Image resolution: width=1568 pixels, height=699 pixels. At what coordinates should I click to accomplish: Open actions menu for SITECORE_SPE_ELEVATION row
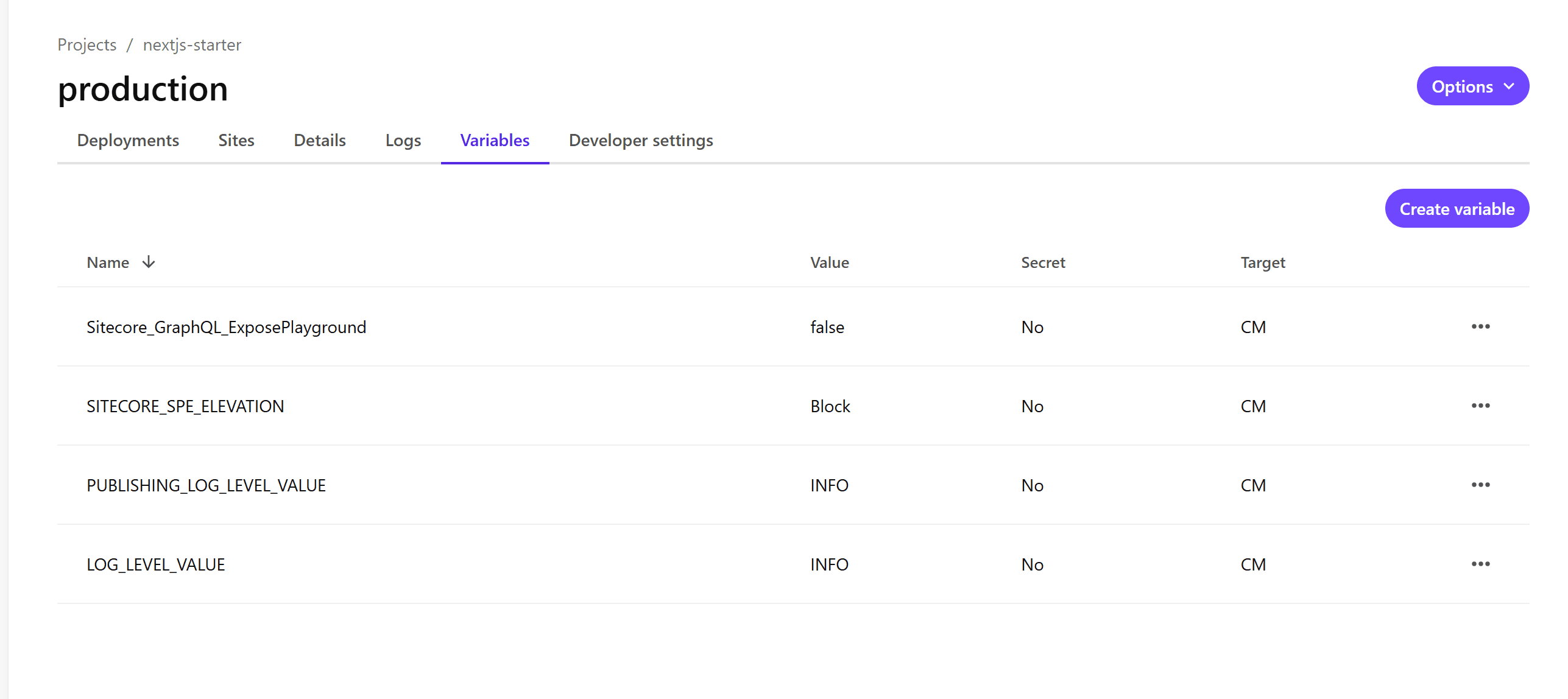pos(1480,406)
